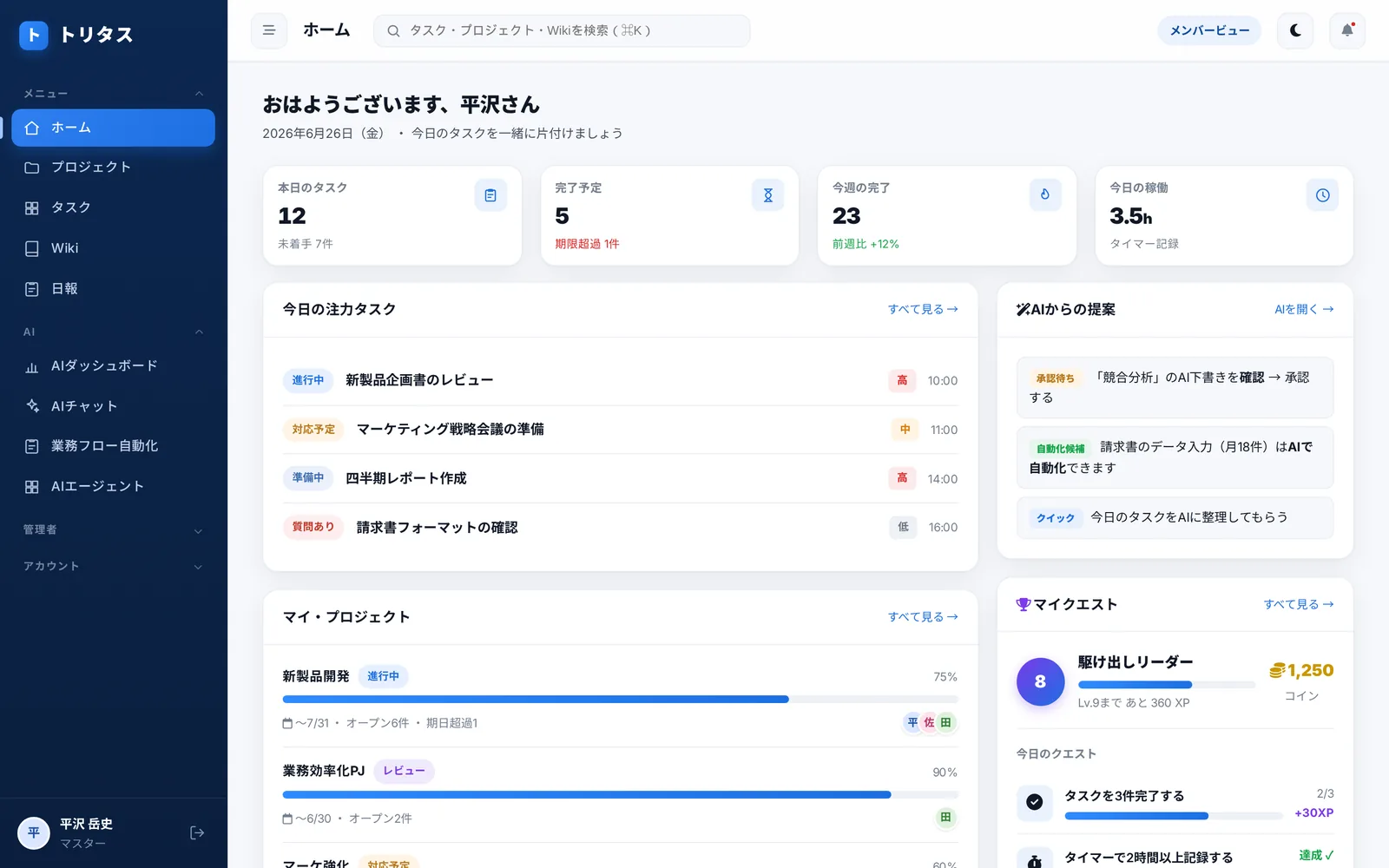The width and height of the screenshot is (1389, 868).
Task: Open Wiki from sidebar
Action: click(114, 248)
